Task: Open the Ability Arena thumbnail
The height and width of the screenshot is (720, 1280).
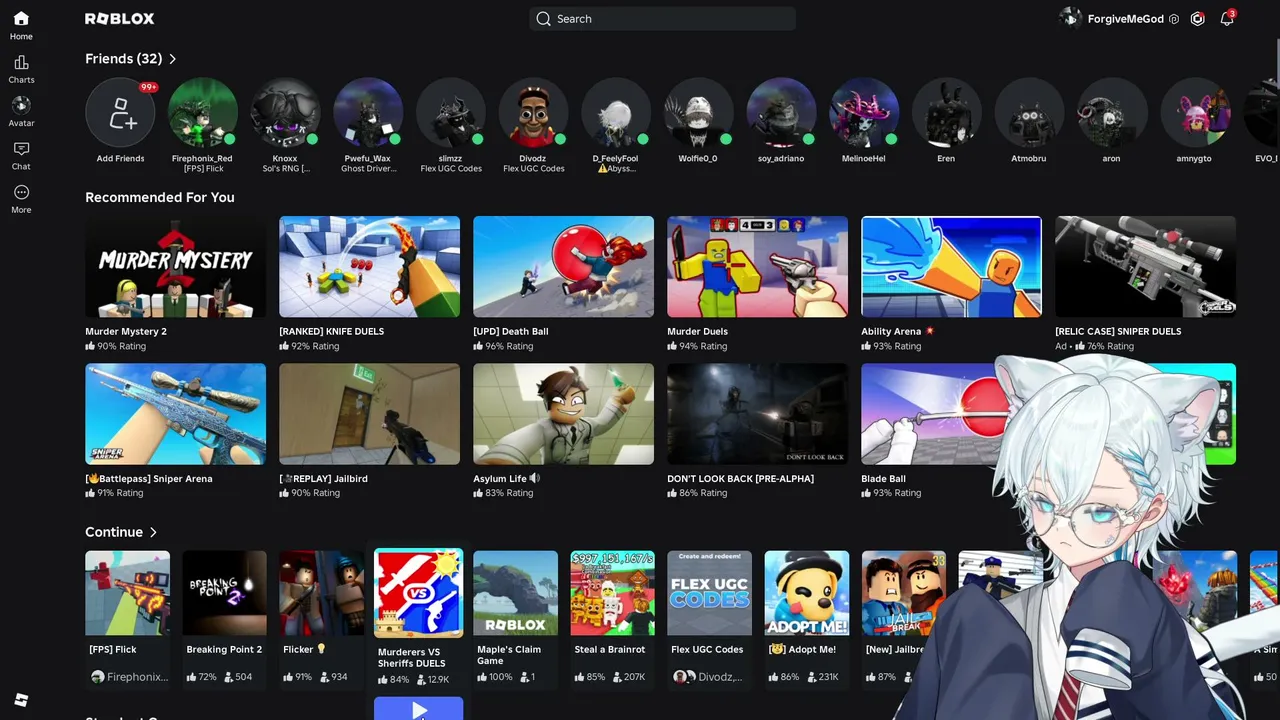Action: pyautogui.click(x=951, y=267)
